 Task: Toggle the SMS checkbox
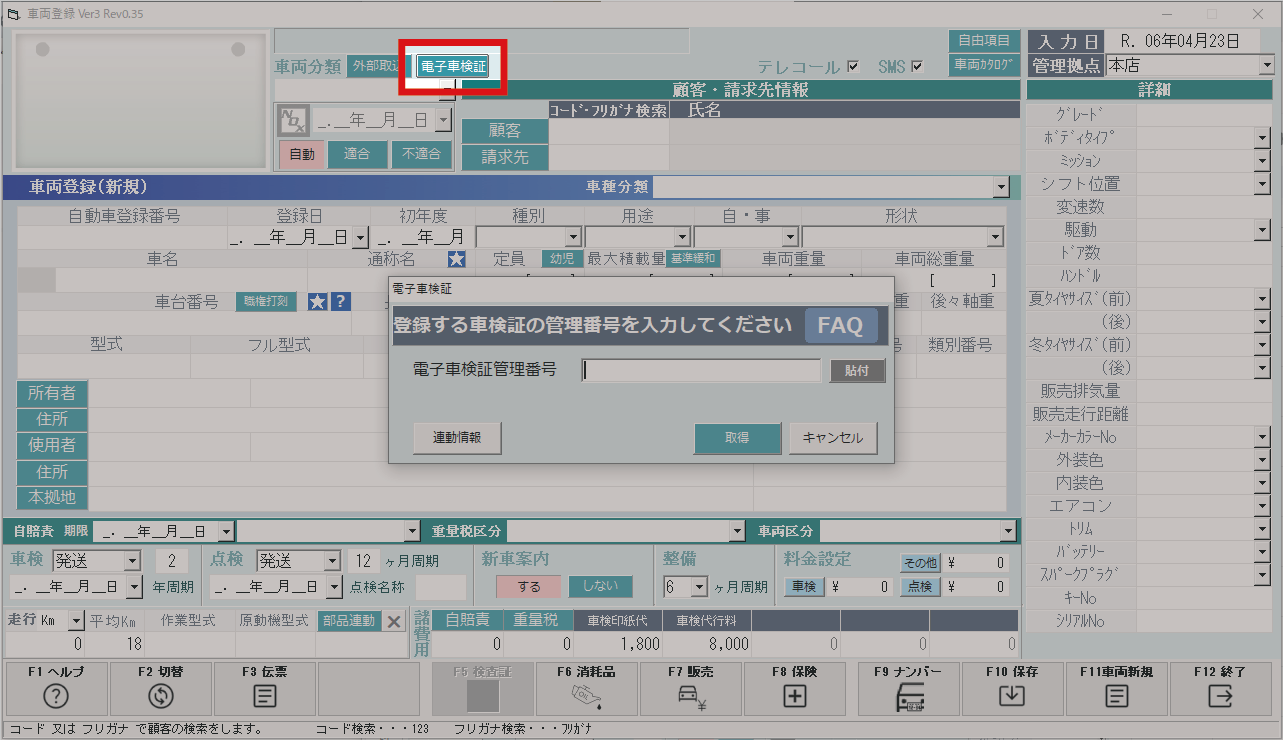[917, 67]
